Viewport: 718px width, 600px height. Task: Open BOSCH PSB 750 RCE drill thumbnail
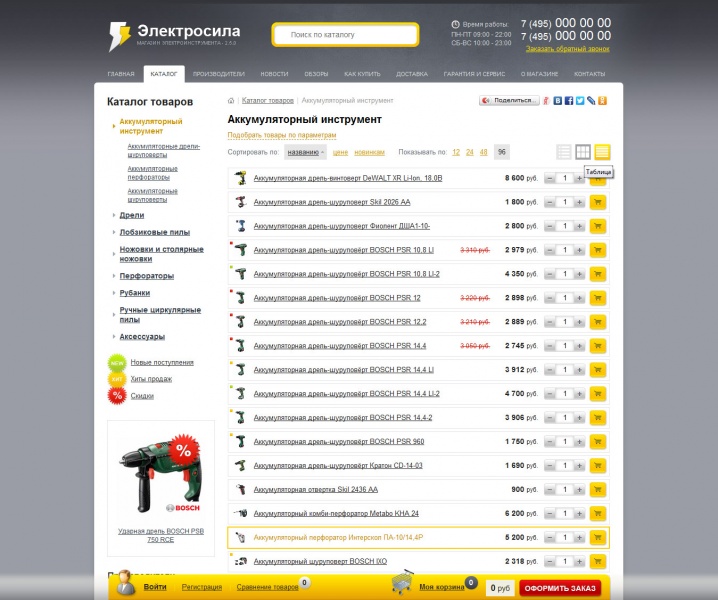[x=160, y=474]
